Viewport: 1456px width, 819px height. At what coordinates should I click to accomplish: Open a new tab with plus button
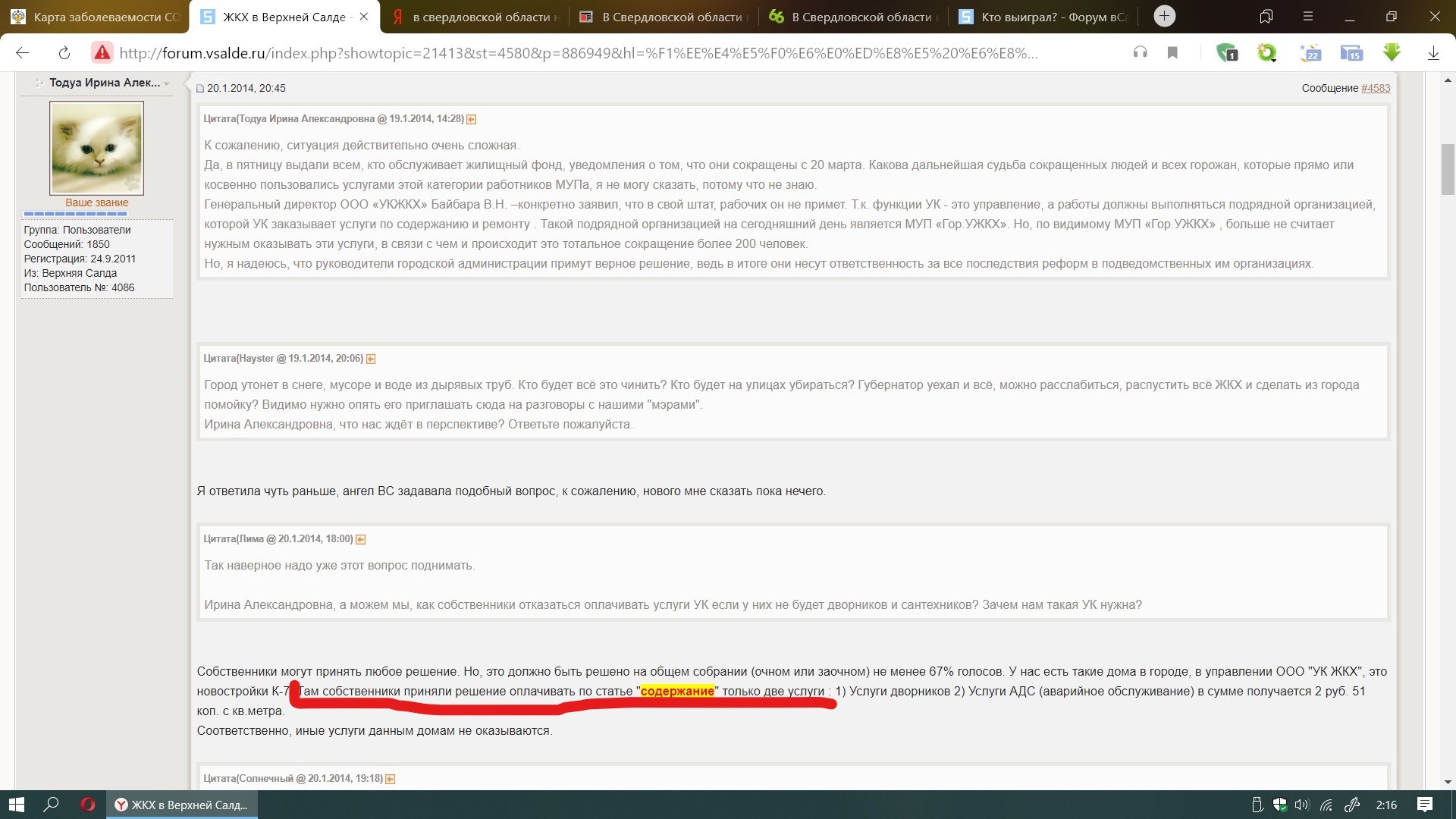coord(1164,16)
